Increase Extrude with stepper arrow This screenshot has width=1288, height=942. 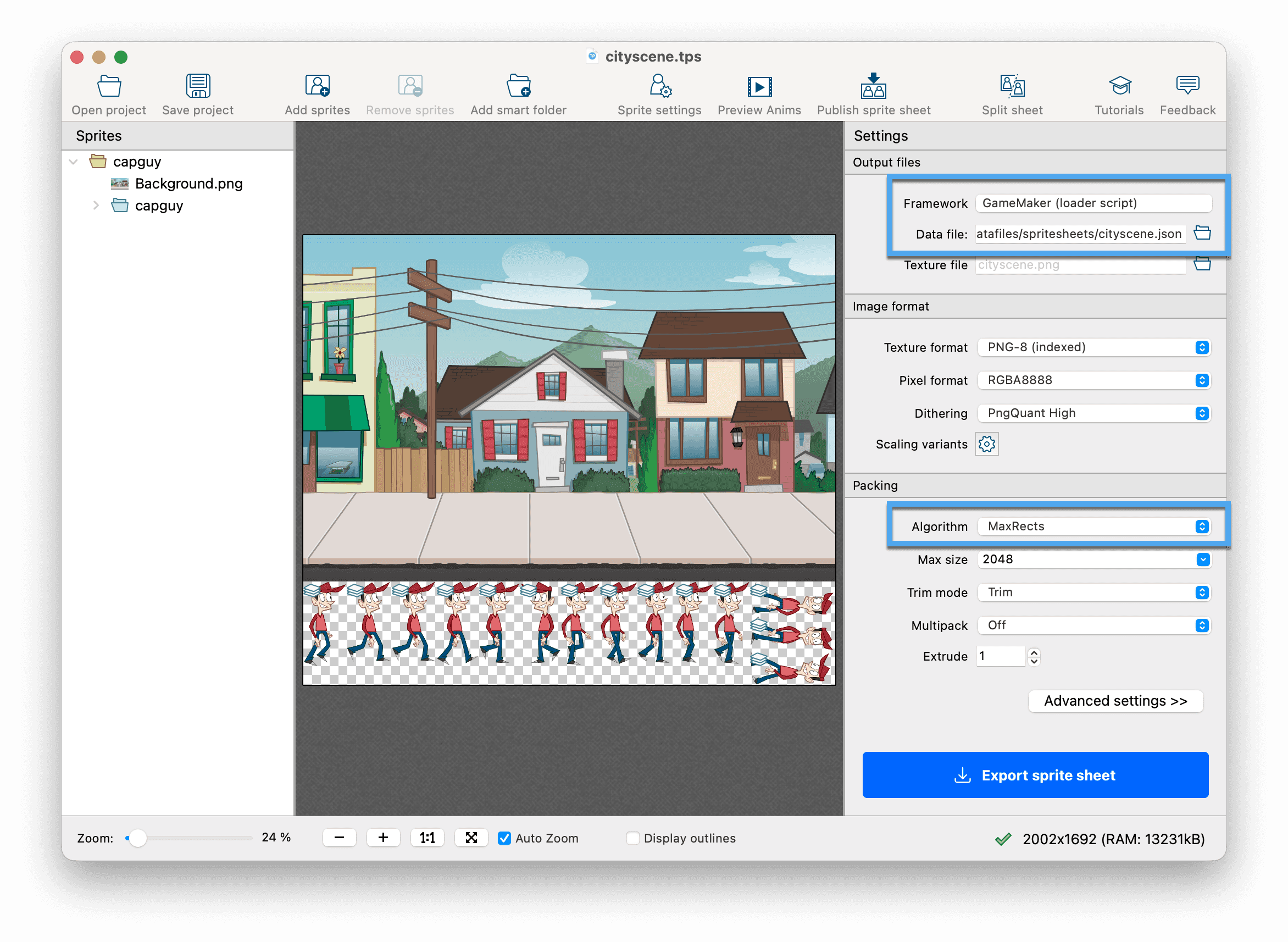click(1033, 651)
